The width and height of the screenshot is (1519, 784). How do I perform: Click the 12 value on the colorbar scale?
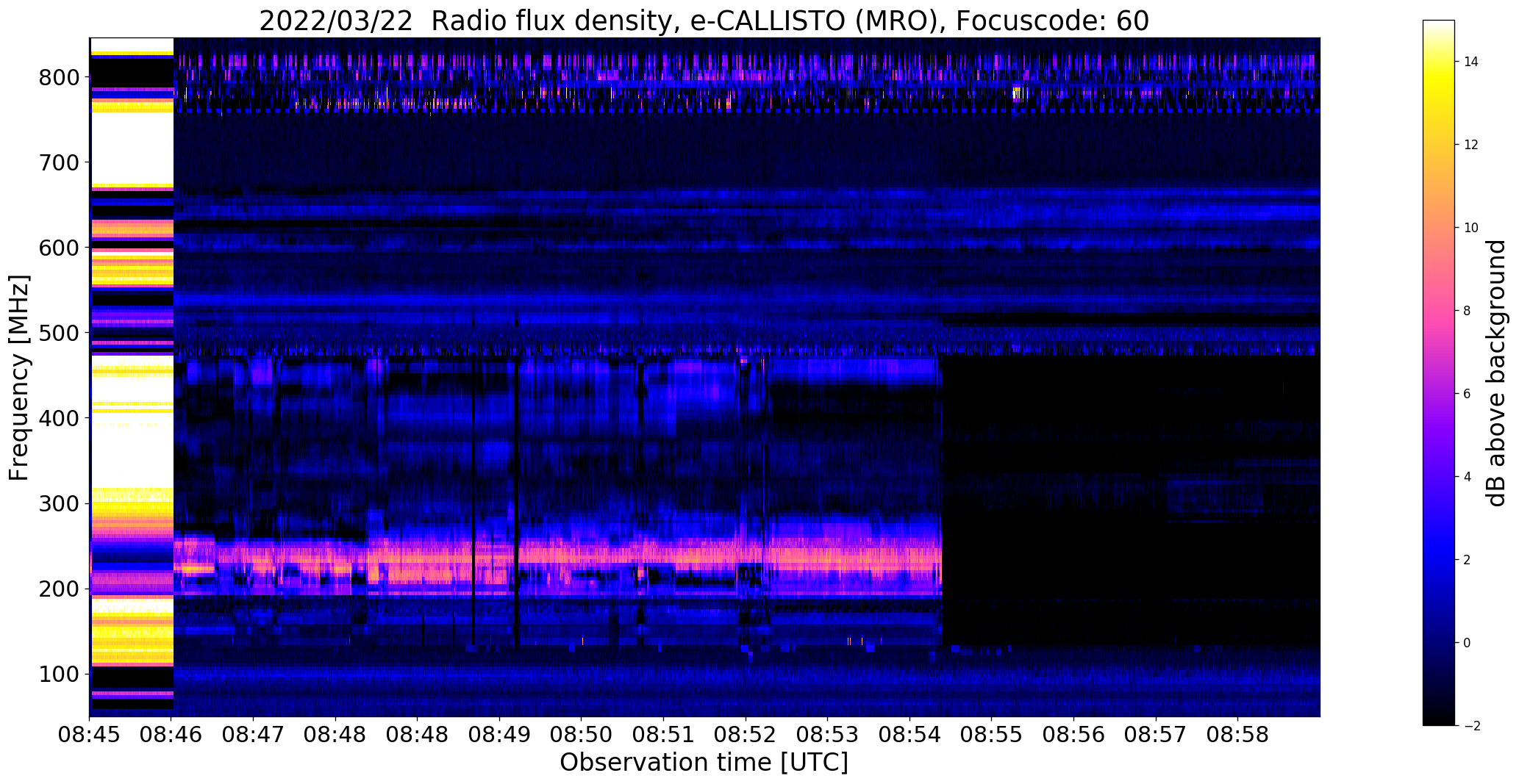[1470, 145]
